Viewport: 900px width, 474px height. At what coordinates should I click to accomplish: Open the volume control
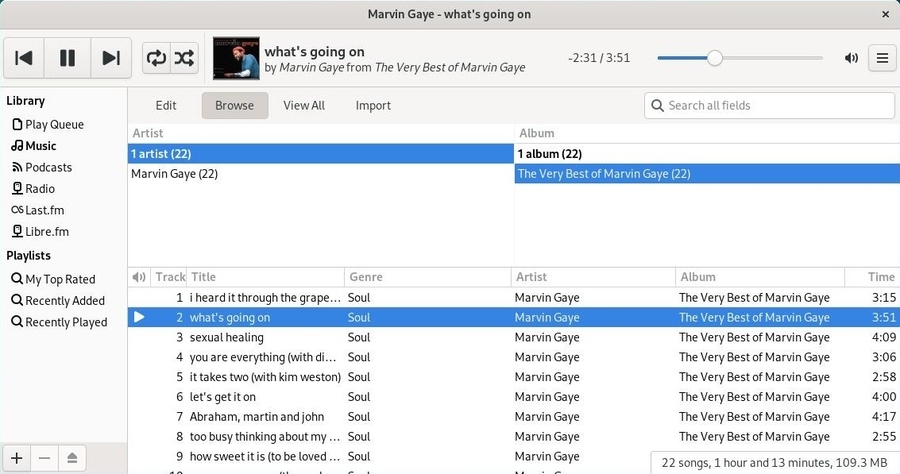tap(851, 58)
